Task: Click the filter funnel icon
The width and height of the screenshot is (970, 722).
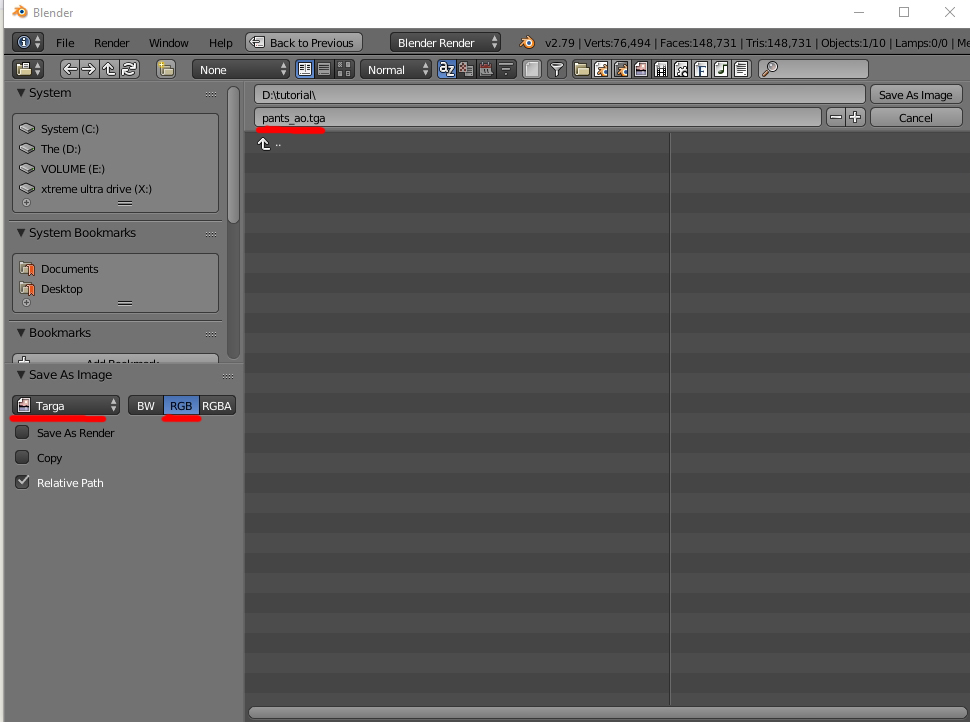Action: pos(556,68)
